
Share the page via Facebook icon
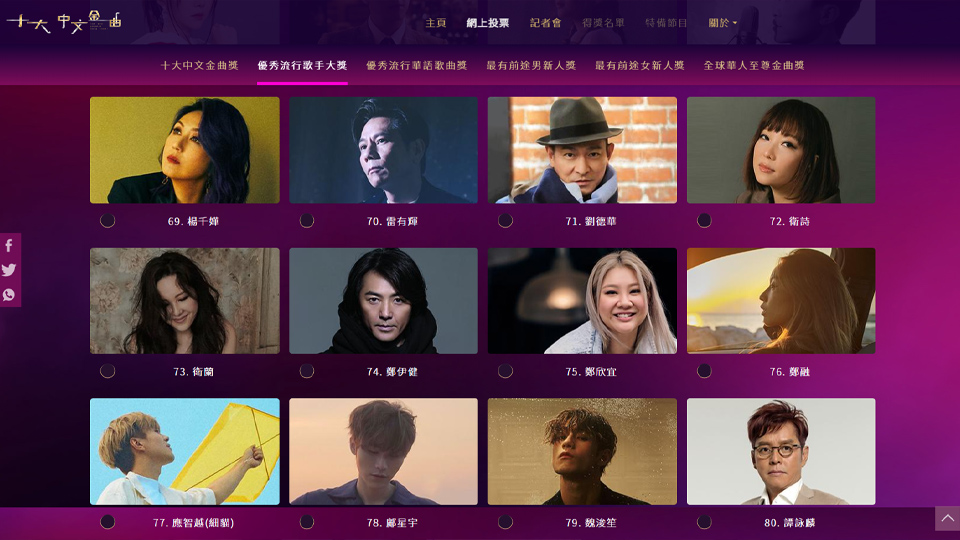(9, 246)
